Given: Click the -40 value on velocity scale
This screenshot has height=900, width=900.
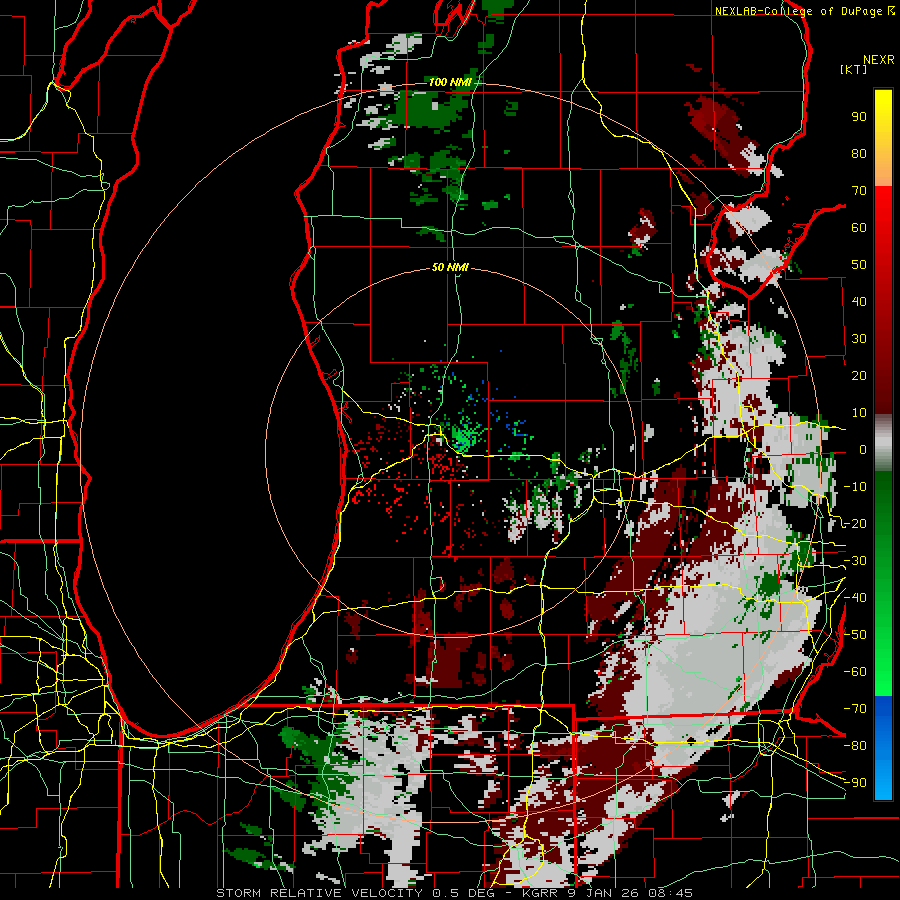Looking at the screenshot, I should click(855, 598).
